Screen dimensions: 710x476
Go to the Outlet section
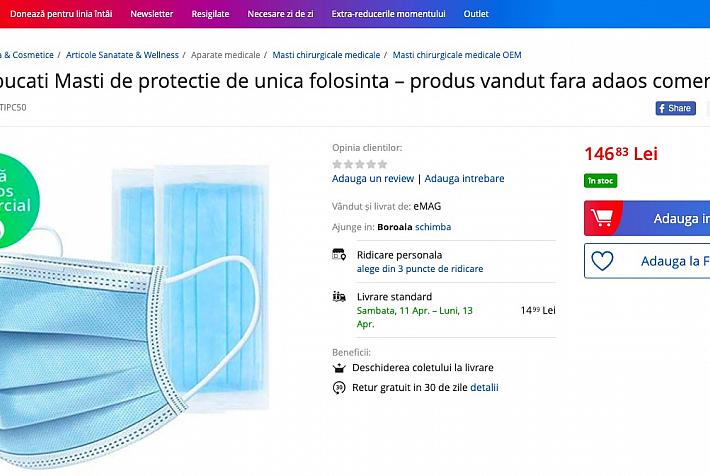pos(476,14)
